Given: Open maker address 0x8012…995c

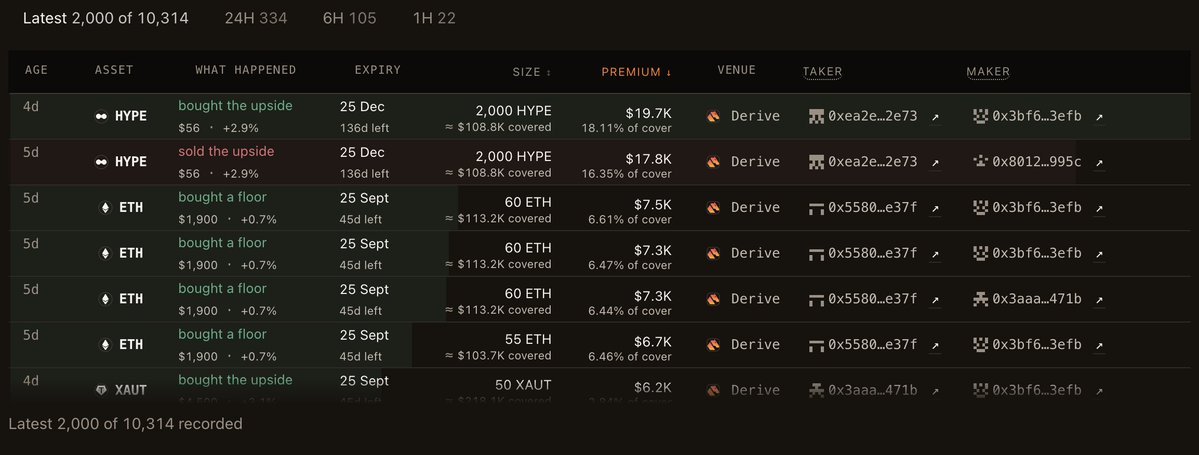Looking at the screenshot, I should [1037, 162].
